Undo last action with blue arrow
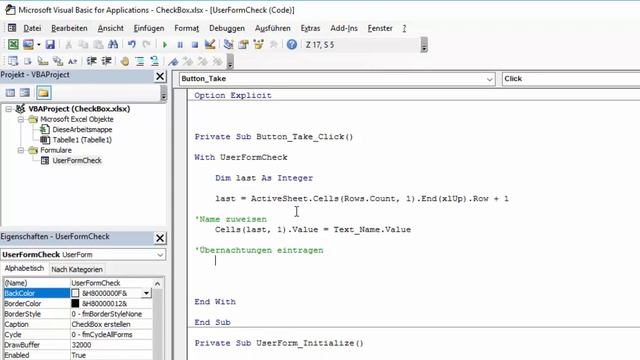Screen dimensions: 640x360 pos(131,44)
